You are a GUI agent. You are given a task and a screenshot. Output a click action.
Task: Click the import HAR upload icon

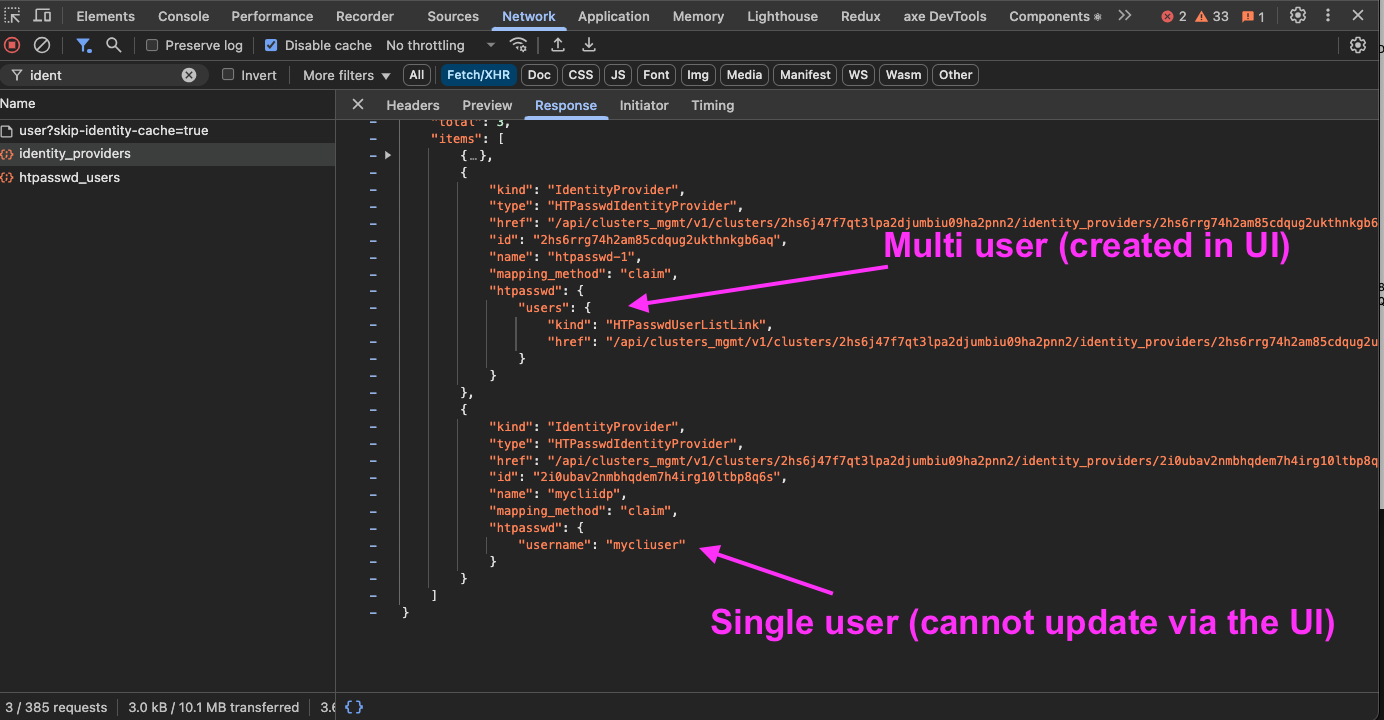pyautogui.click(x=558, y=45)
